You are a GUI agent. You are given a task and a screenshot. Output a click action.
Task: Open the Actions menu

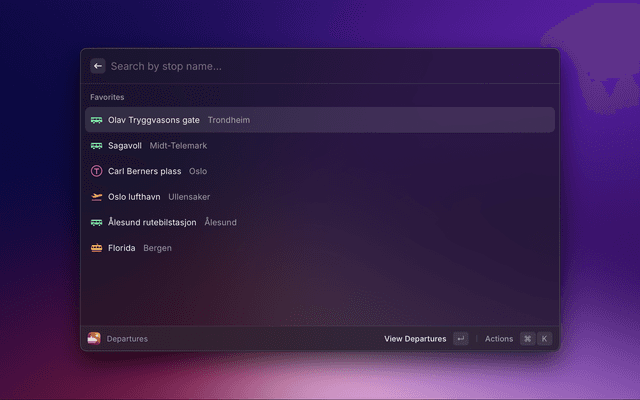[x=499, y=339]
